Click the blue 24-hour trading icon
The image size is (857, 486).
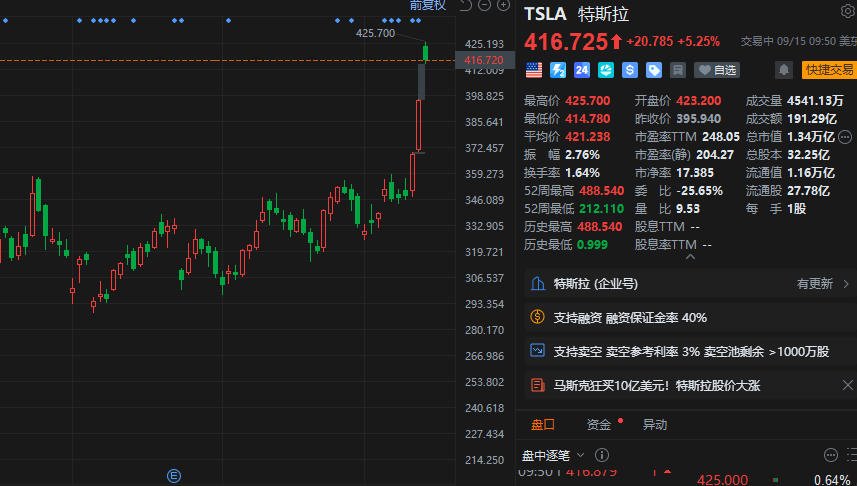(x=582, y=70)
